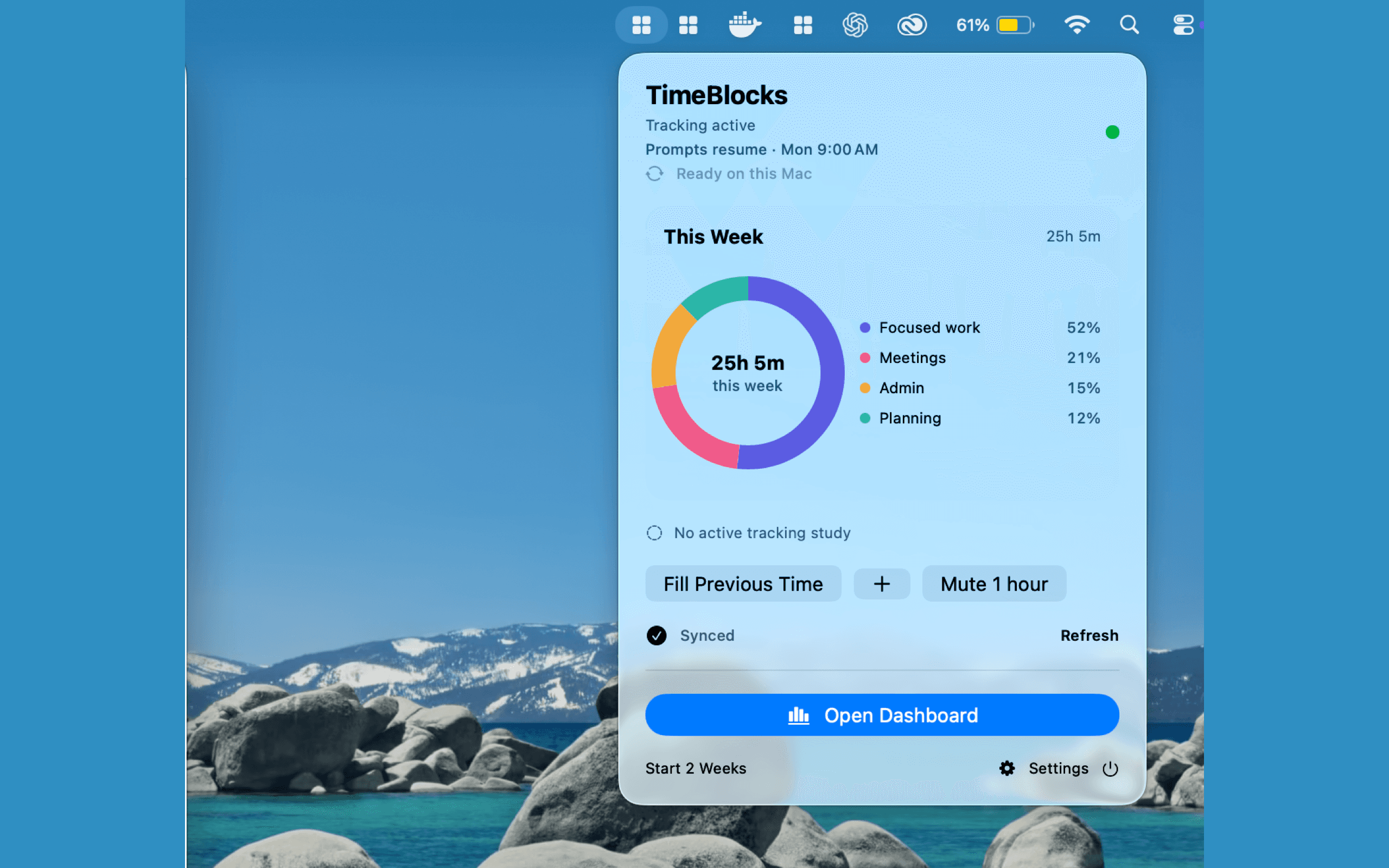
Task: Open Spotlight search magnifier
Action: click(1129, 25)
